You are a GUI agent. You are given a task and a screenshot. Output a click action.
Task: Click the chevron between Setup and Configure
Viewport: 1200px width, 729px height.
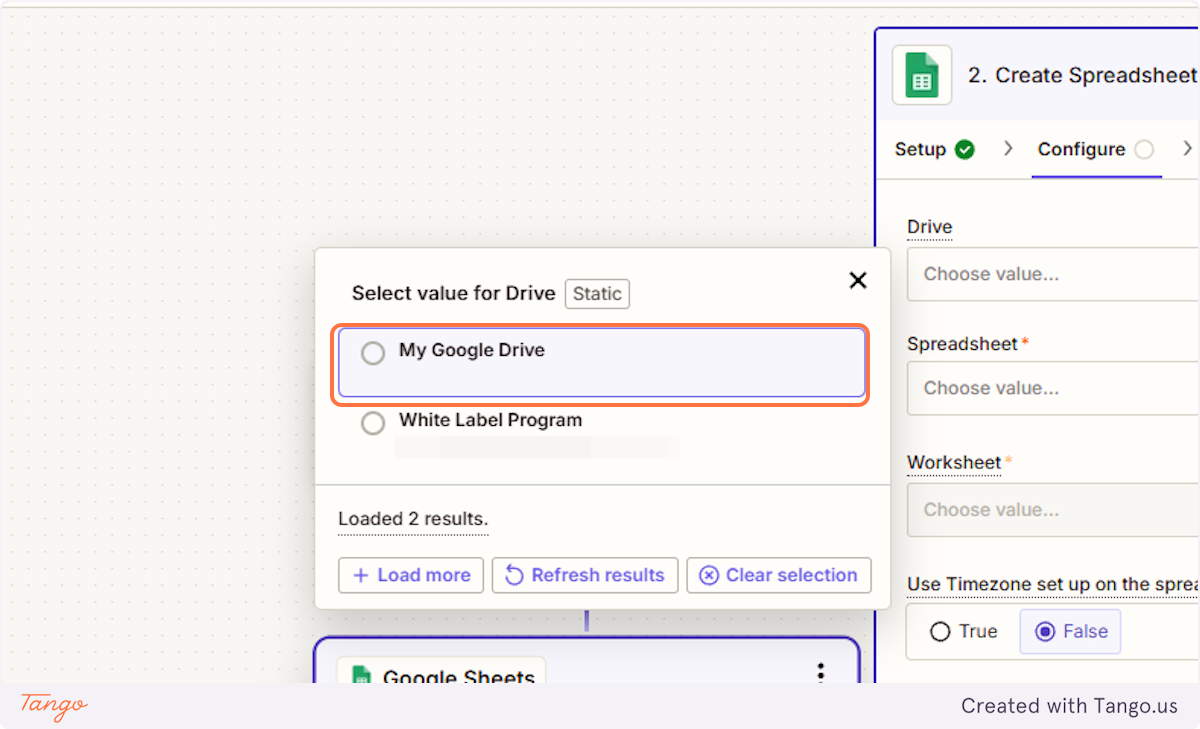point(1008,148)
